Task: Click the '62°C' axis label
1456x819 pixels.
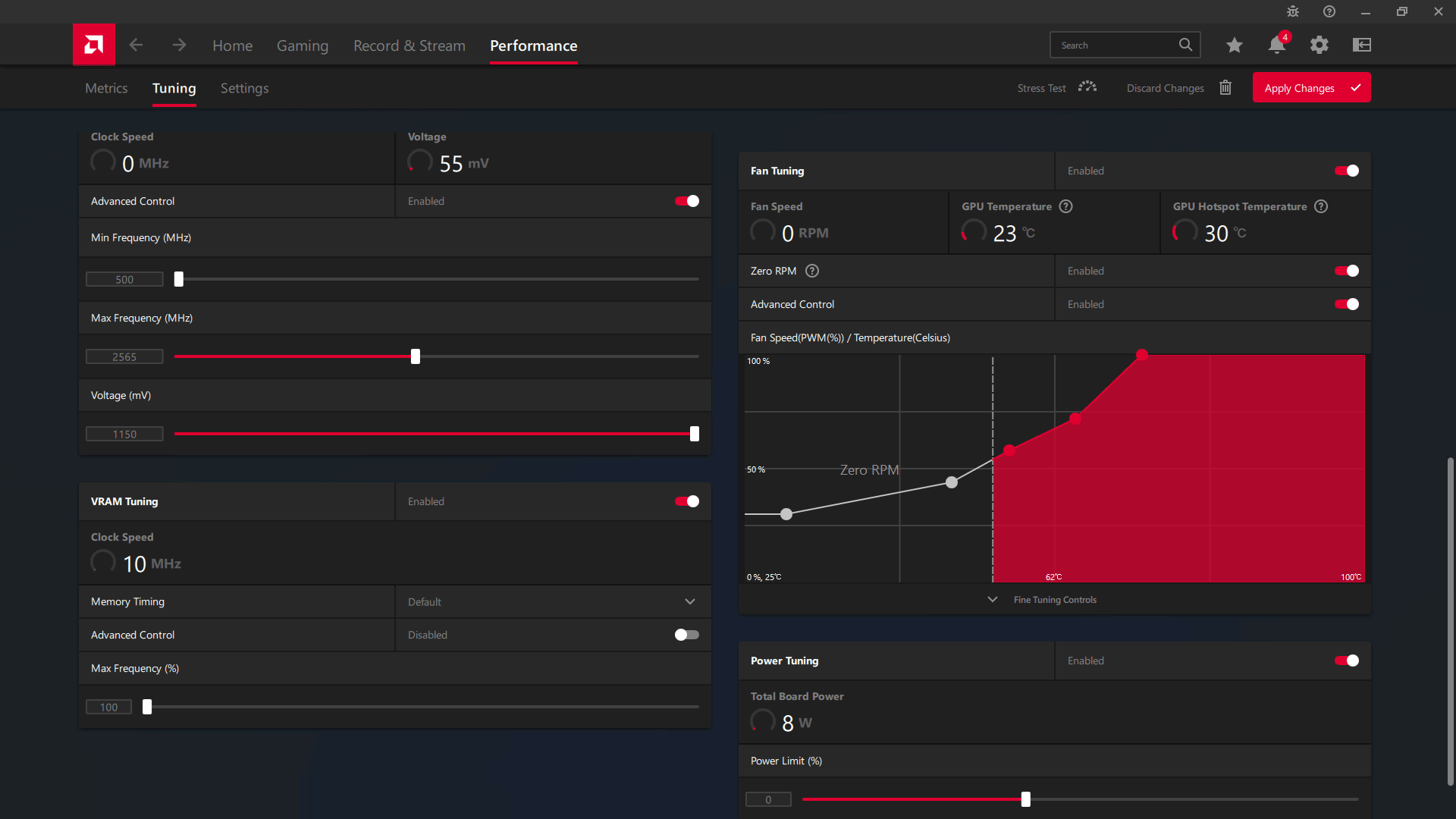Action: pos(1053,577)
